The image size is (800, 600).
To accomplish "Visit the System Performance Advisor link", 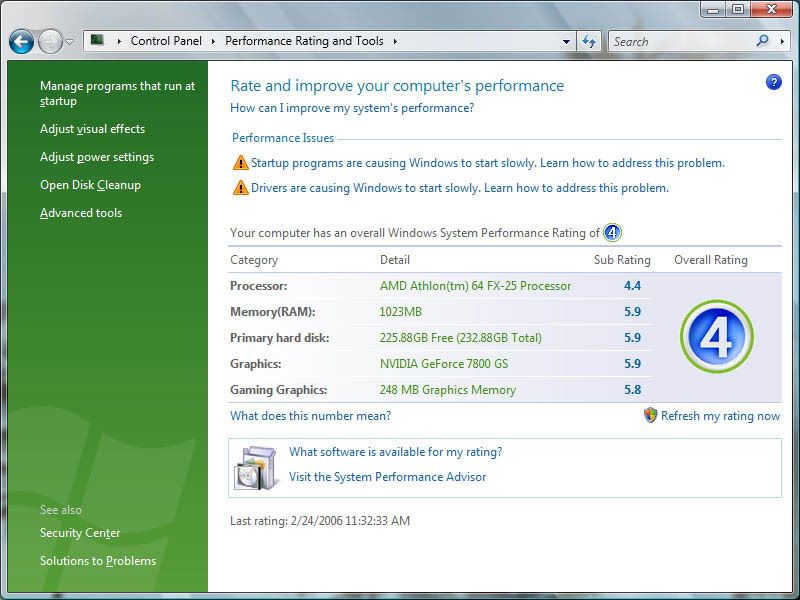I will 387,477.
